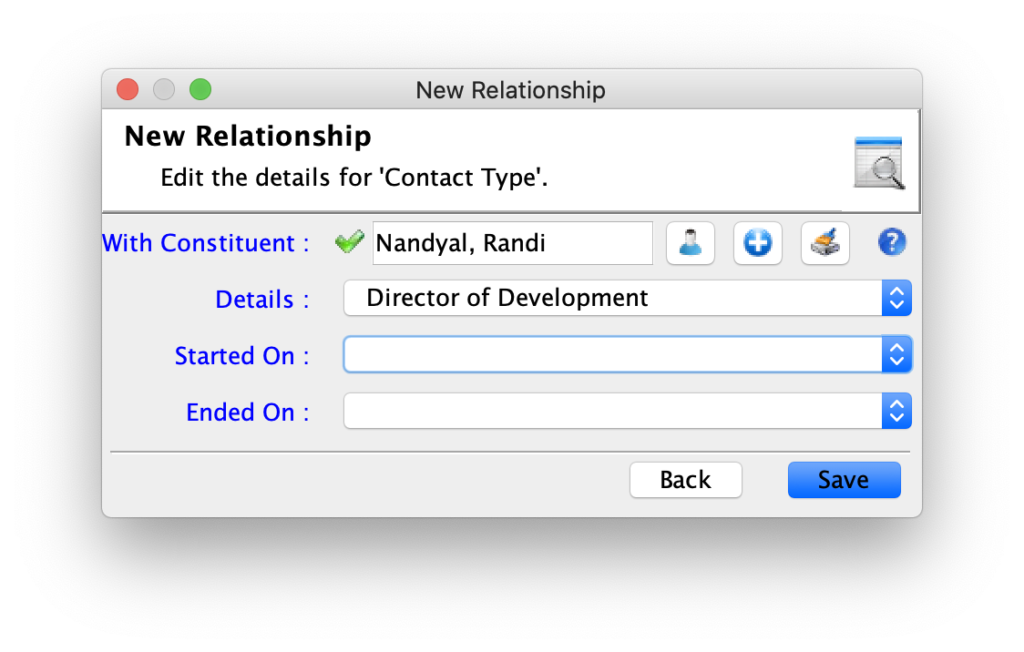Viewport: 1024px width, 652px height.
Task: Click the 'Nandyal, Randi' constituent field
Action: click(x=512, y=243)
